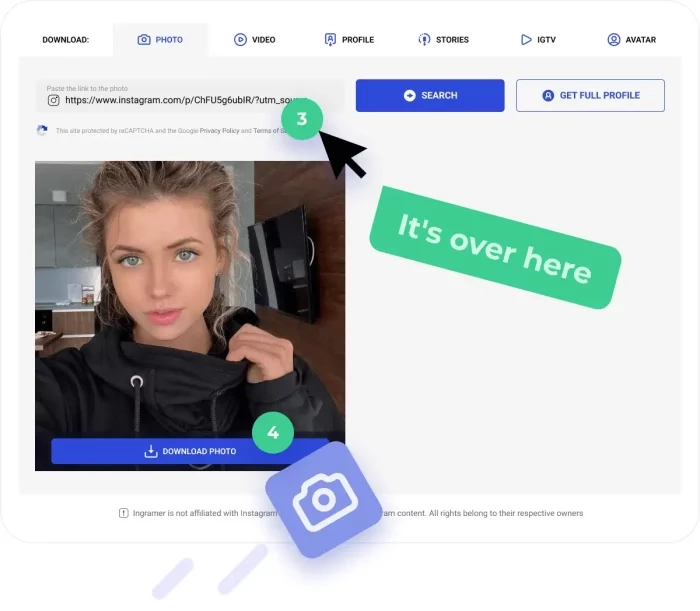Image resolution: width=700 pixels, height=611 pixels.
Task: Click the GET FULL PROFILE button
Action: pyautogui.click(x=590, y=95)
